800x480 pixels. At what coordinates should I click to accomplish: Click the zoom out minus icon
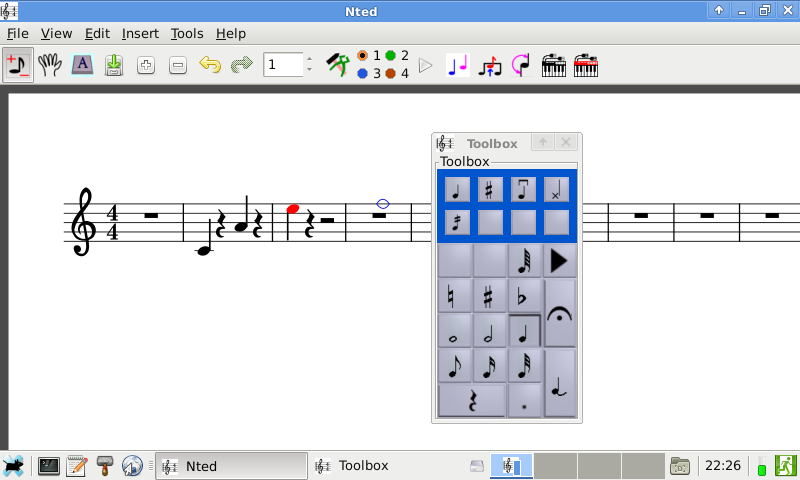[x=178, y=65]
